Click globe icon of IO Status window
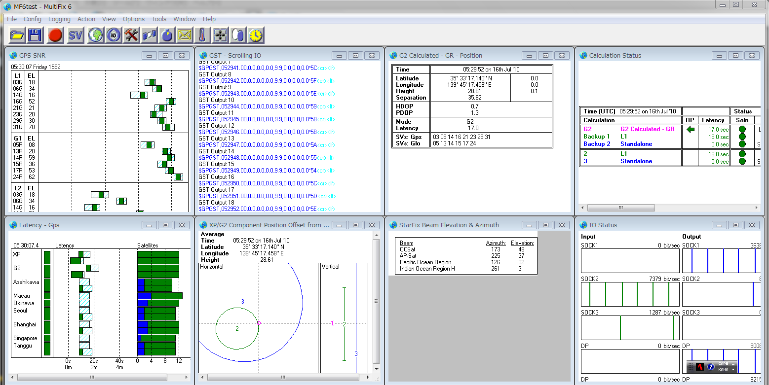Image resolution: width=769 pixels, height=385 pixels. coord(583,225)
